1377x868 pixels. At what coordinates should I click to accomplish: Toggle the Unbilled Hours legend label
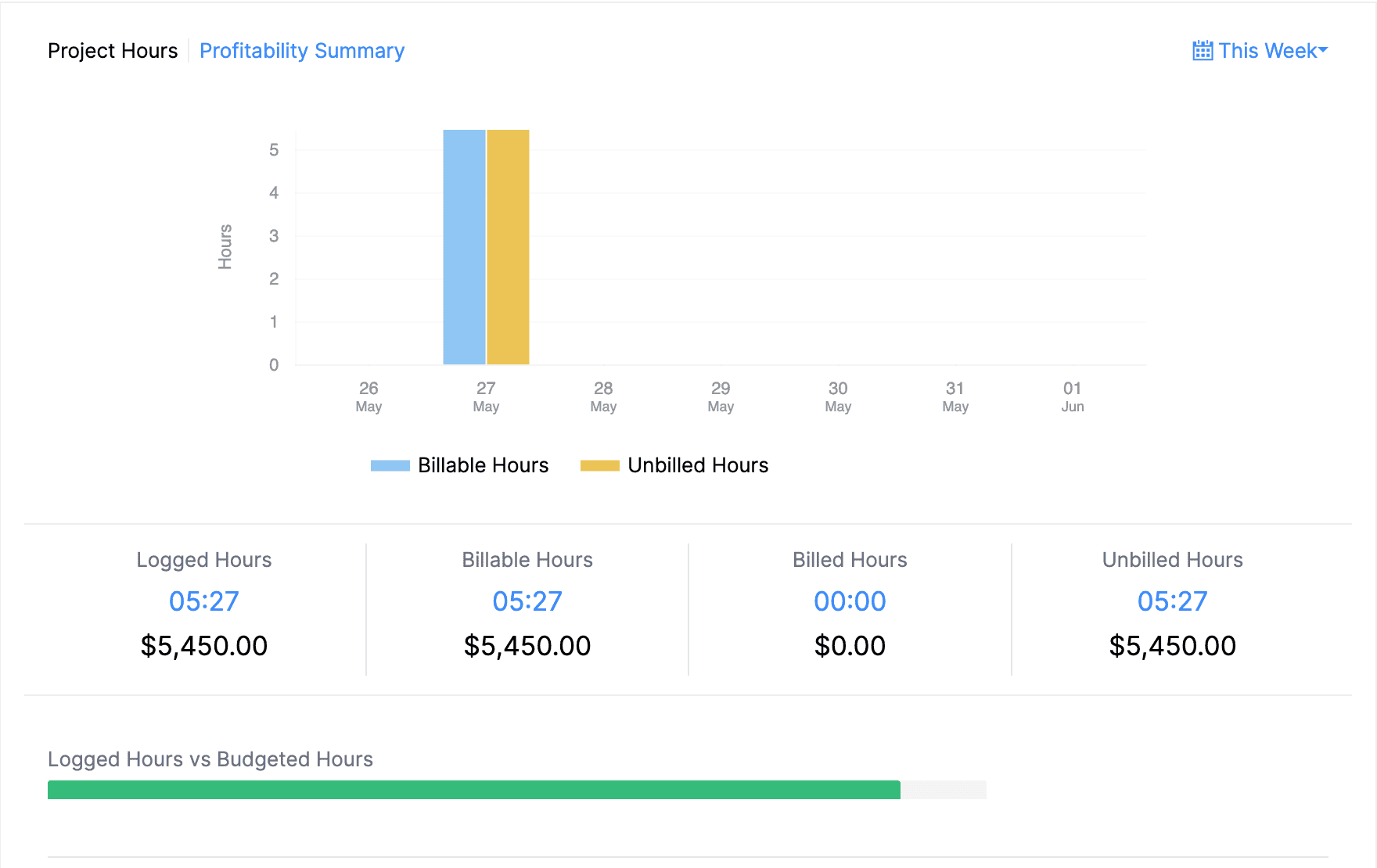point(698,465)
